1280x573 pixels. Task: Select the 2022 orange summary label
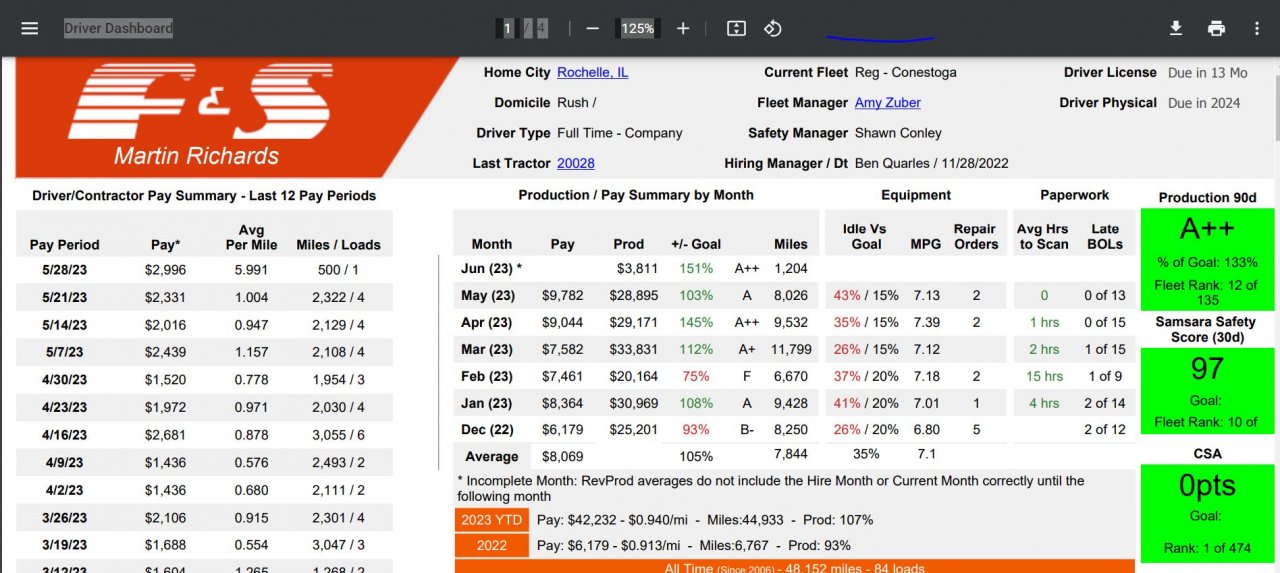point(491,546)
